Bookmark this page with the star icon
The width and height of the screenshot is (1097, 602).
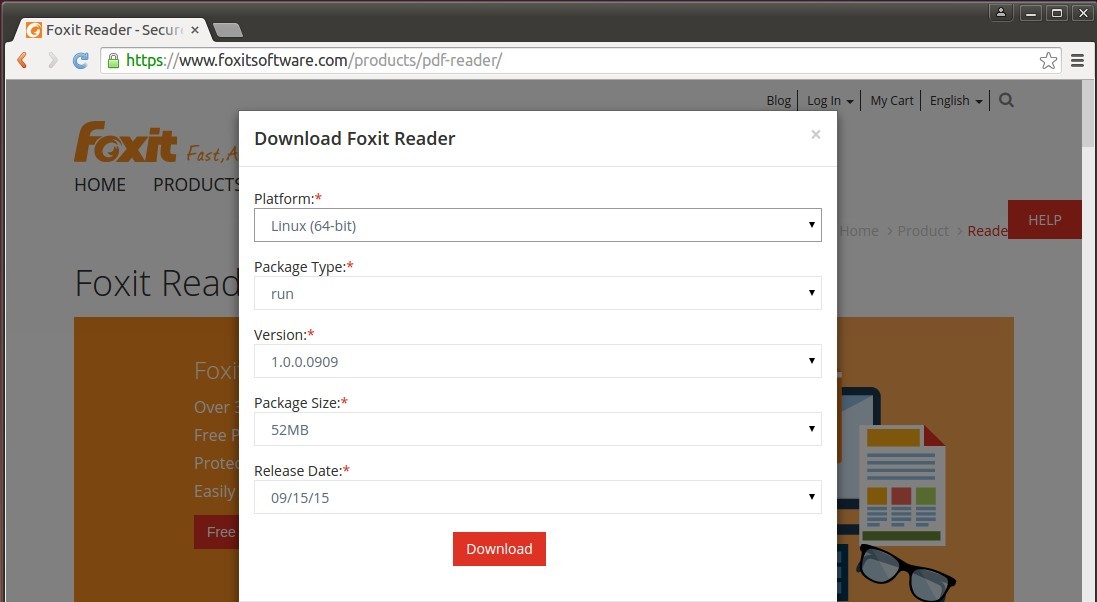pos(1048,60)
